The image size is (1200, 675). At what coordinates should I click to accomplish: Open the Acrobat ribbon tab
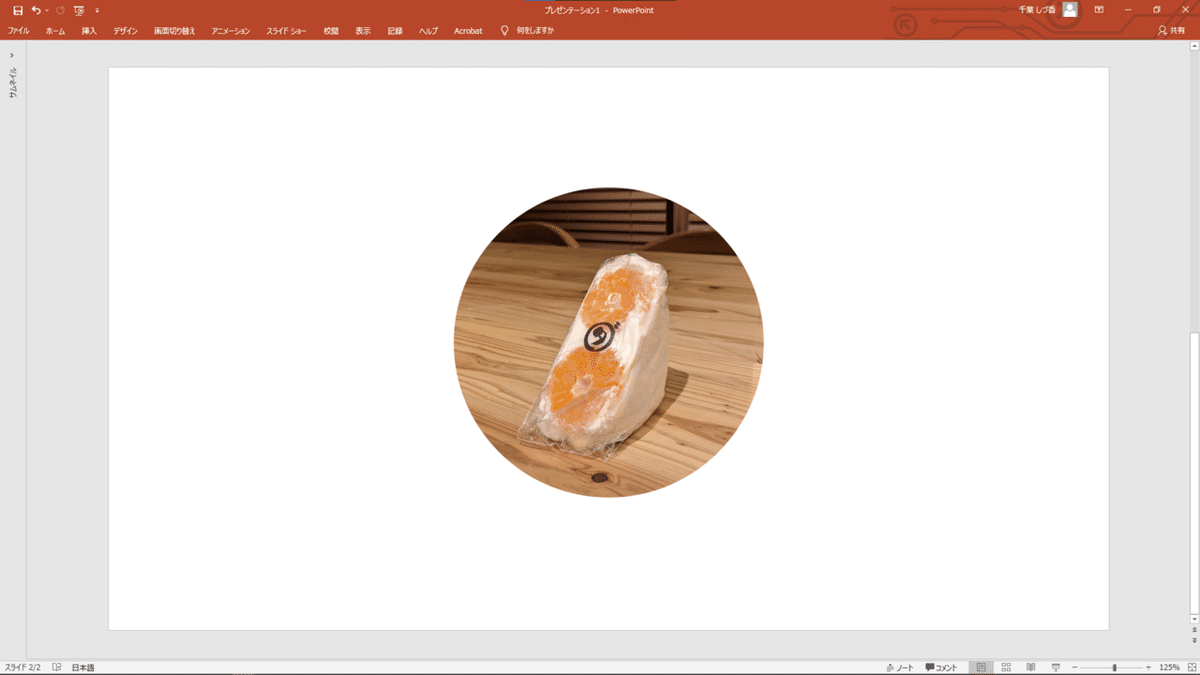(468, 31)
